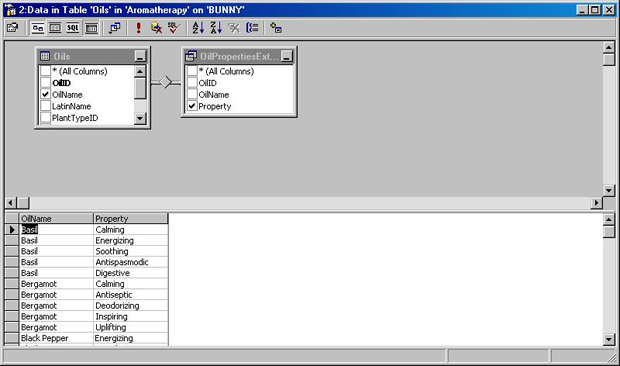620x366 pixels.
Task: Uncheck the OilName column in Oils table
Action: (x=45, y=94)
